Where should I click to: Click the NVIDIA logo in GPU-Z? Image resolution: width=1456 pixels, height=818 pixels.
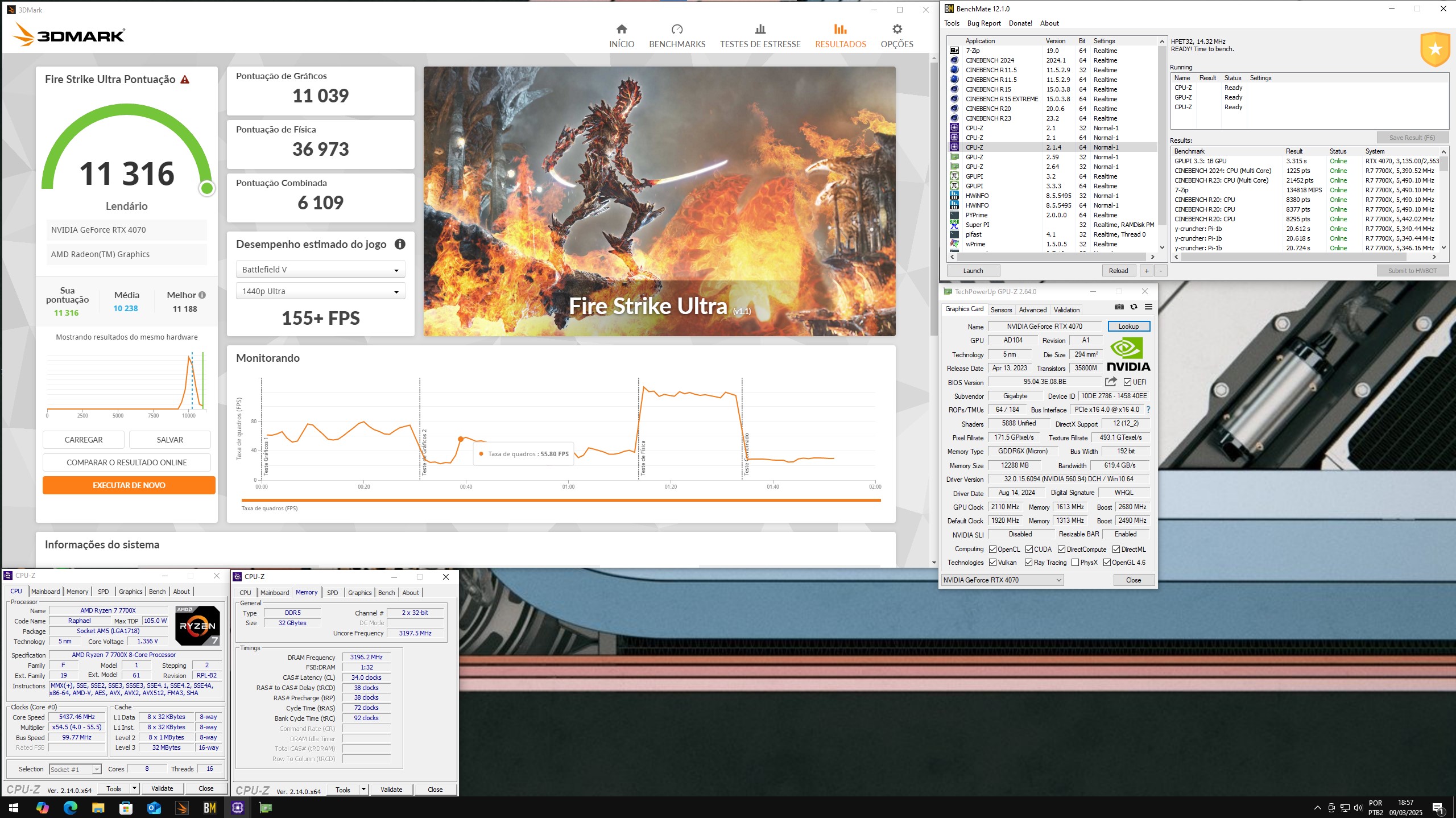[1128, 354]
